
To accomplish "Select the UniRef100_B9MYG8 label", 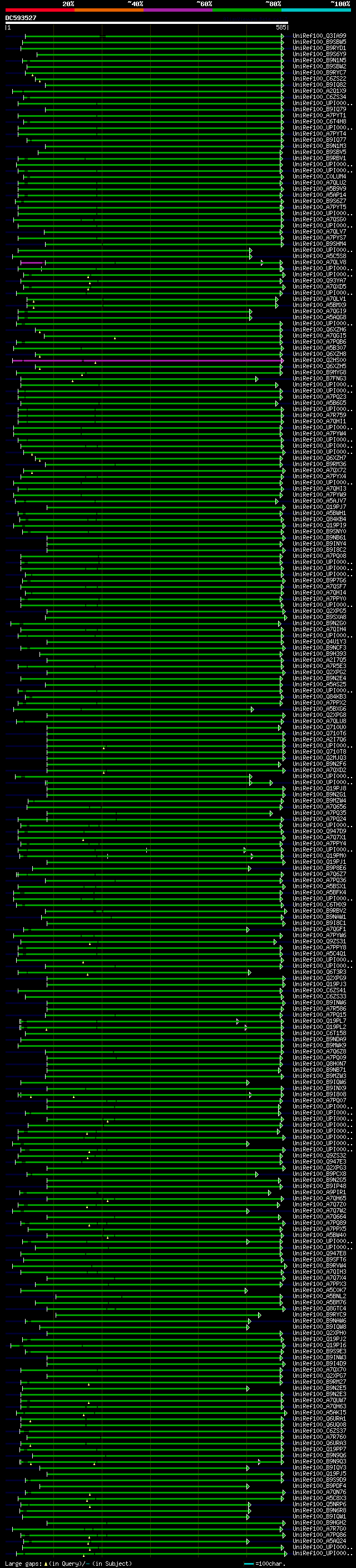I will click(x=319, y=373).
